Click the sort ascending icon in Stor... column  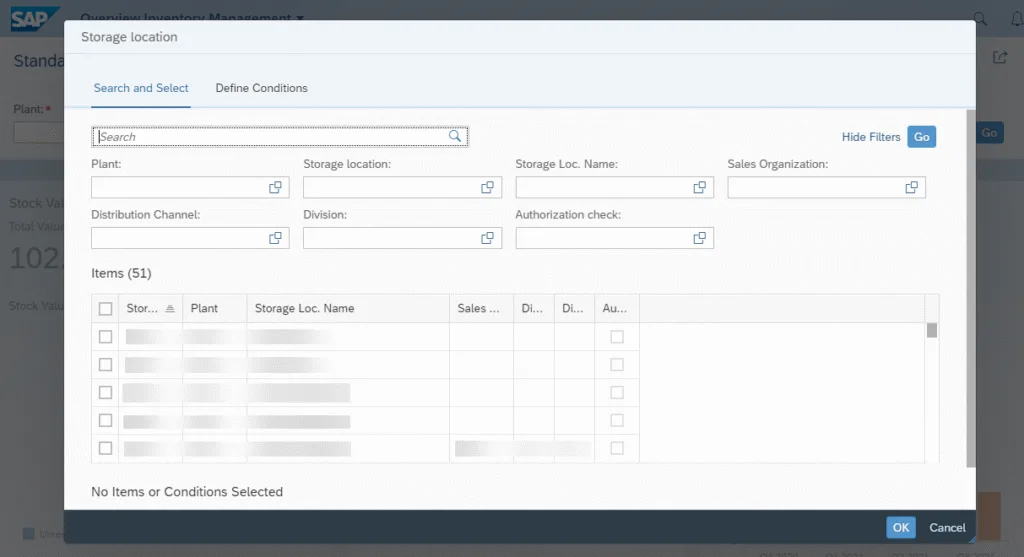coord(170,308)
